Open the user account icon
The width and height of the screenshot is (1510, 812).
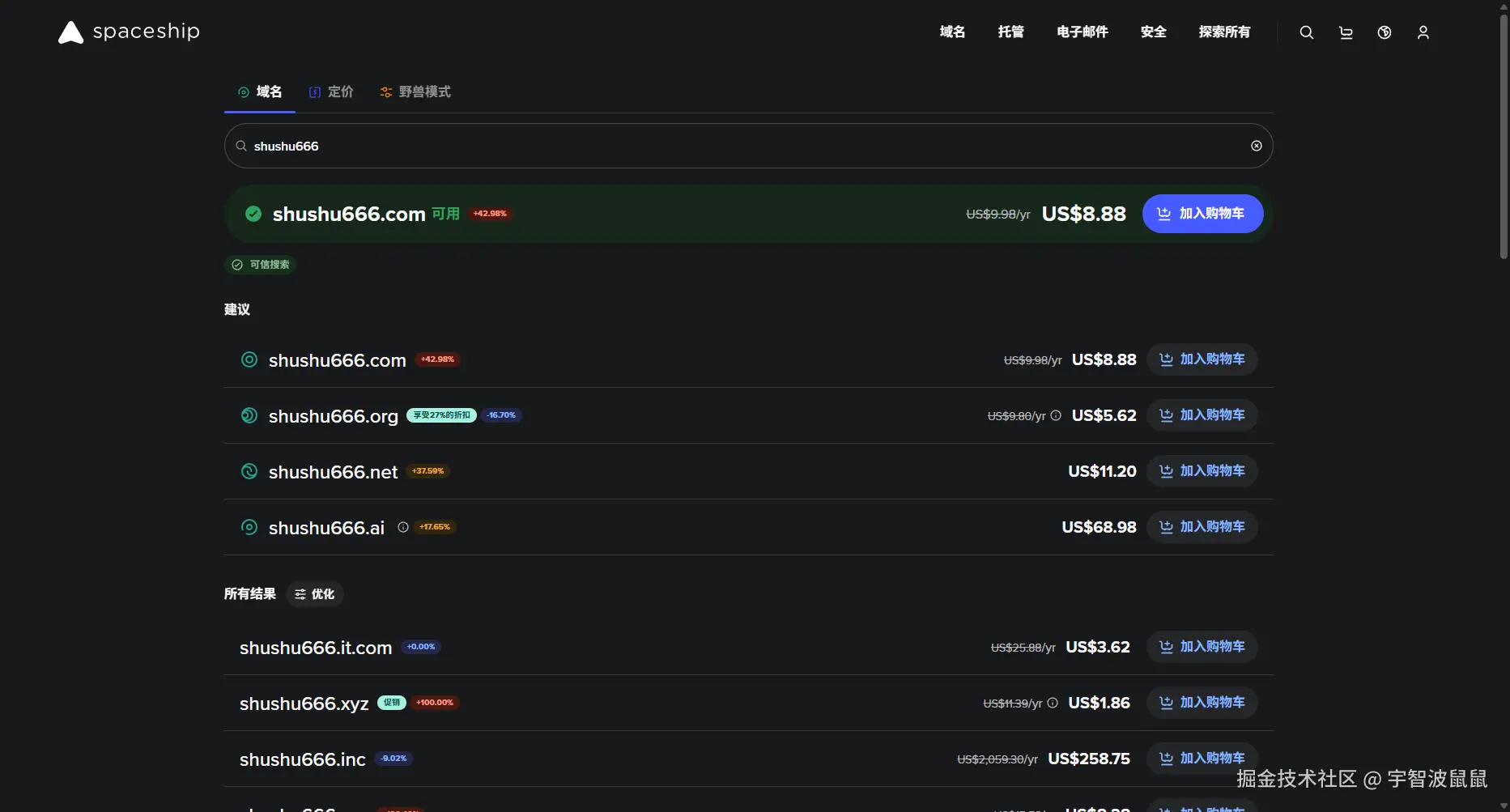pyautogui.click(x=1423, y=32)
